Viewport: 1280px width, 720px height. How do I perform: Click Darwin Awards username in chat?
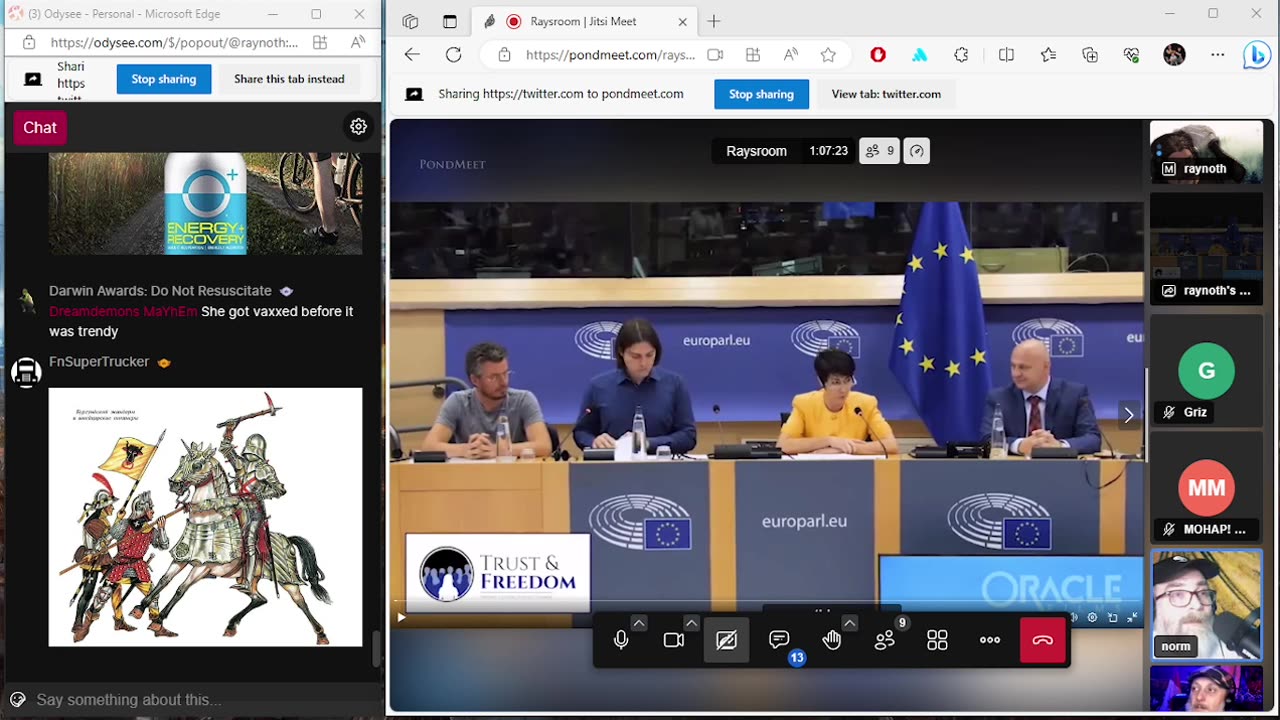(160, 290)
